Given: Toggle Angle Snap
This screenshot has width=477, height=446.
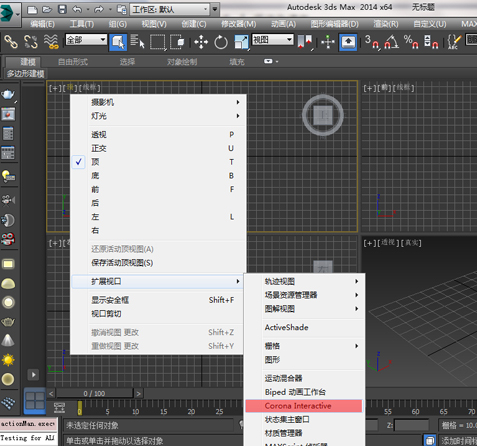Looking at the screenshot, I should 391,42.
